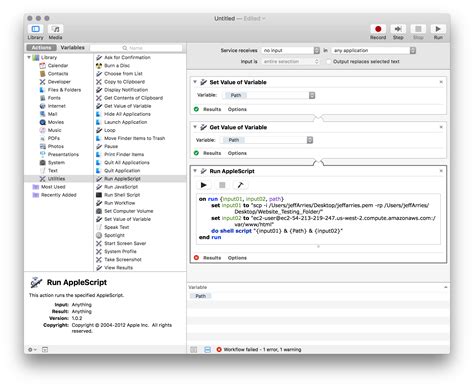
Task: Show Options of Run AppleScript action
Action: pyautogui.click(x=237, y=258)
